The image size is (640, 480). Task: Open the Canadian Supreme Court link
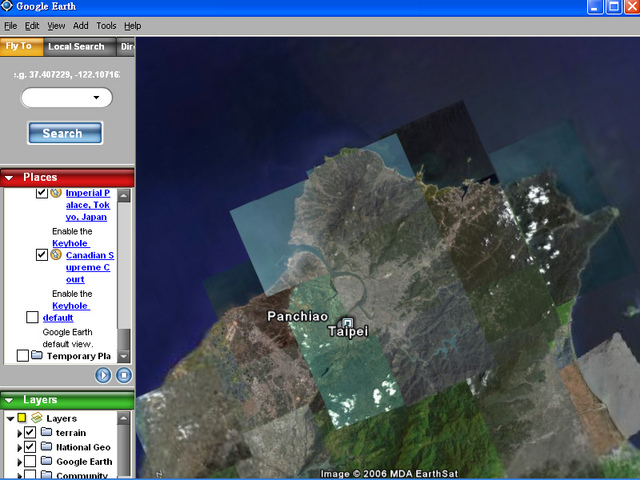(90, 267)
